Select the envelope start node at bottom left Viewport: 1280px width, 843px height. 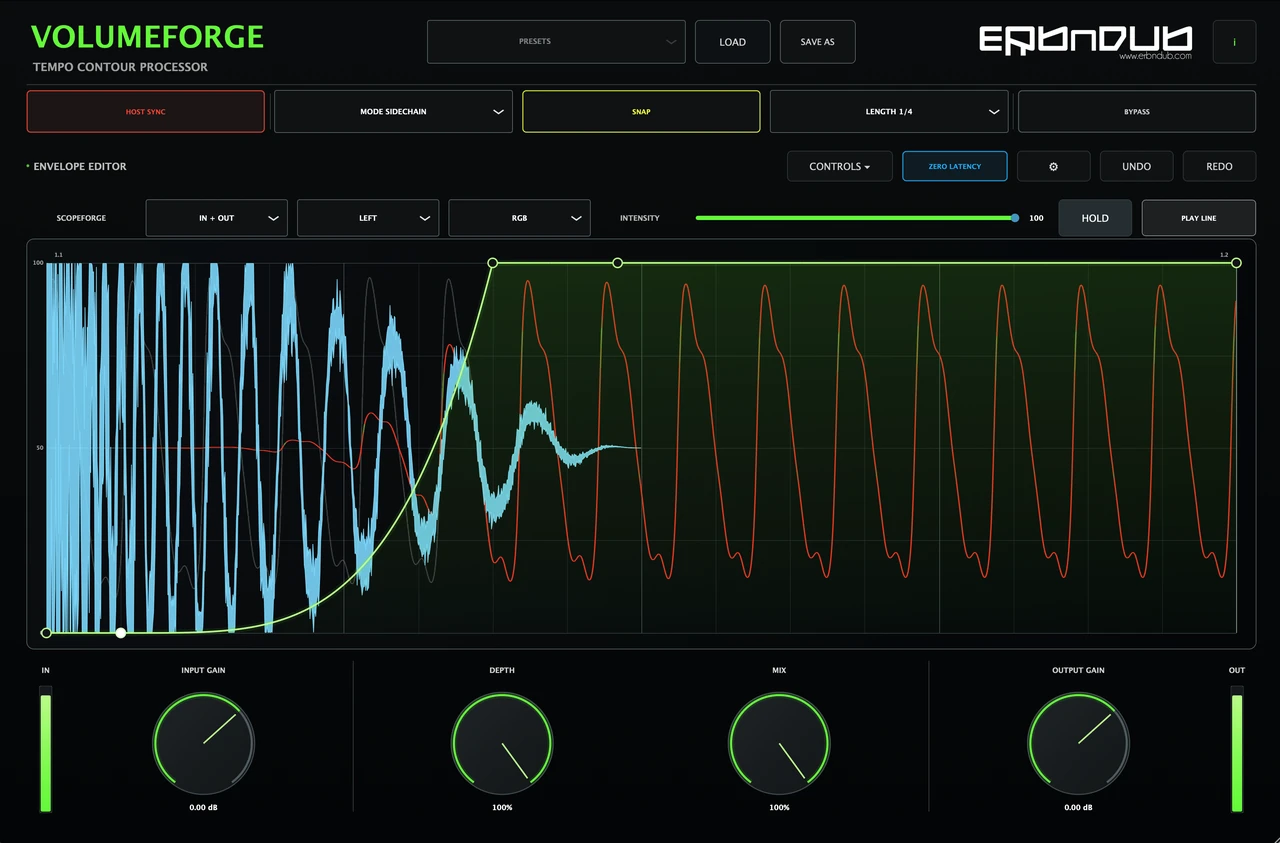[46, 633]
